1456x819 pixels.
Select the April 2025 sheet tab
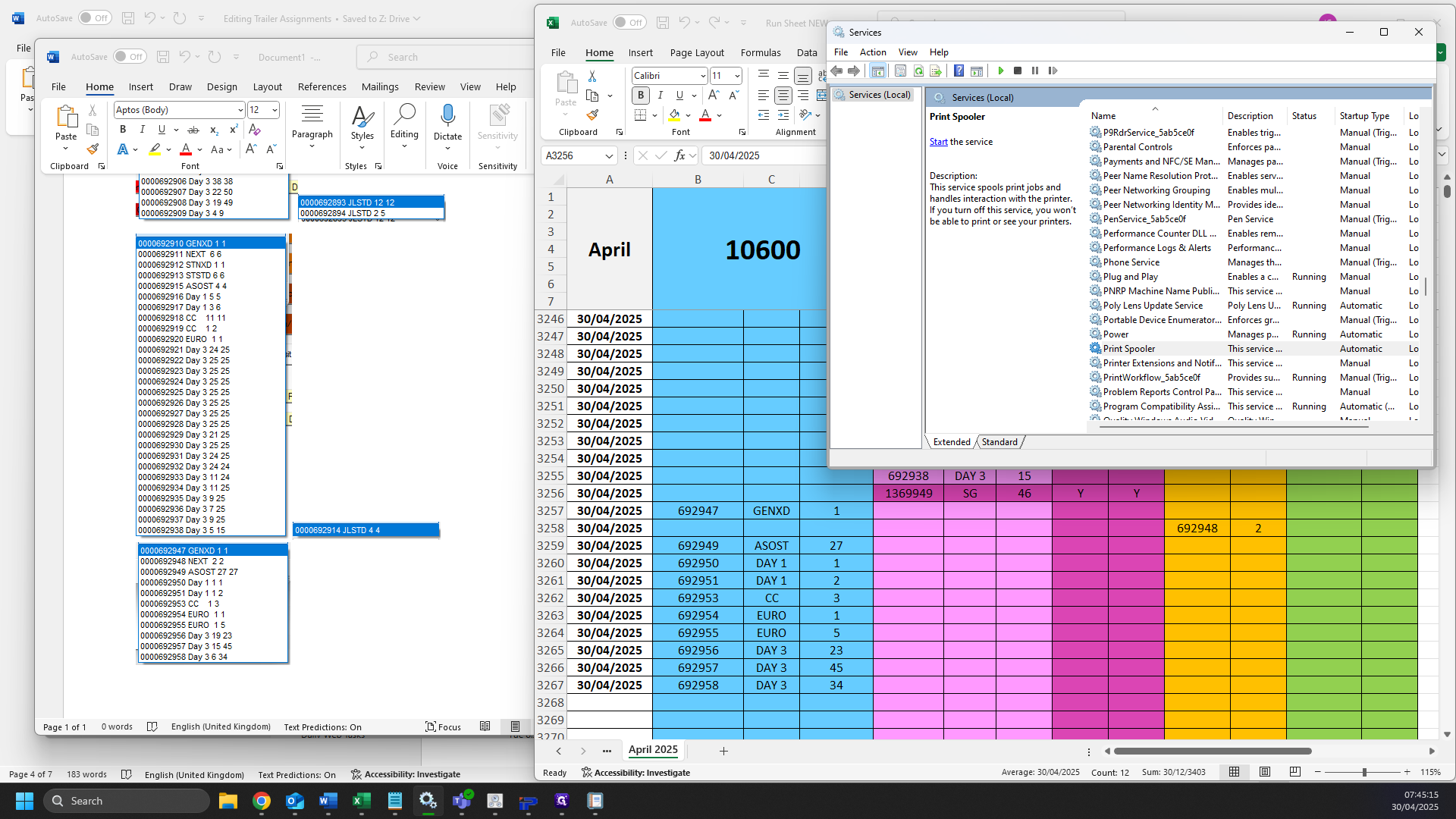[653, 750]
